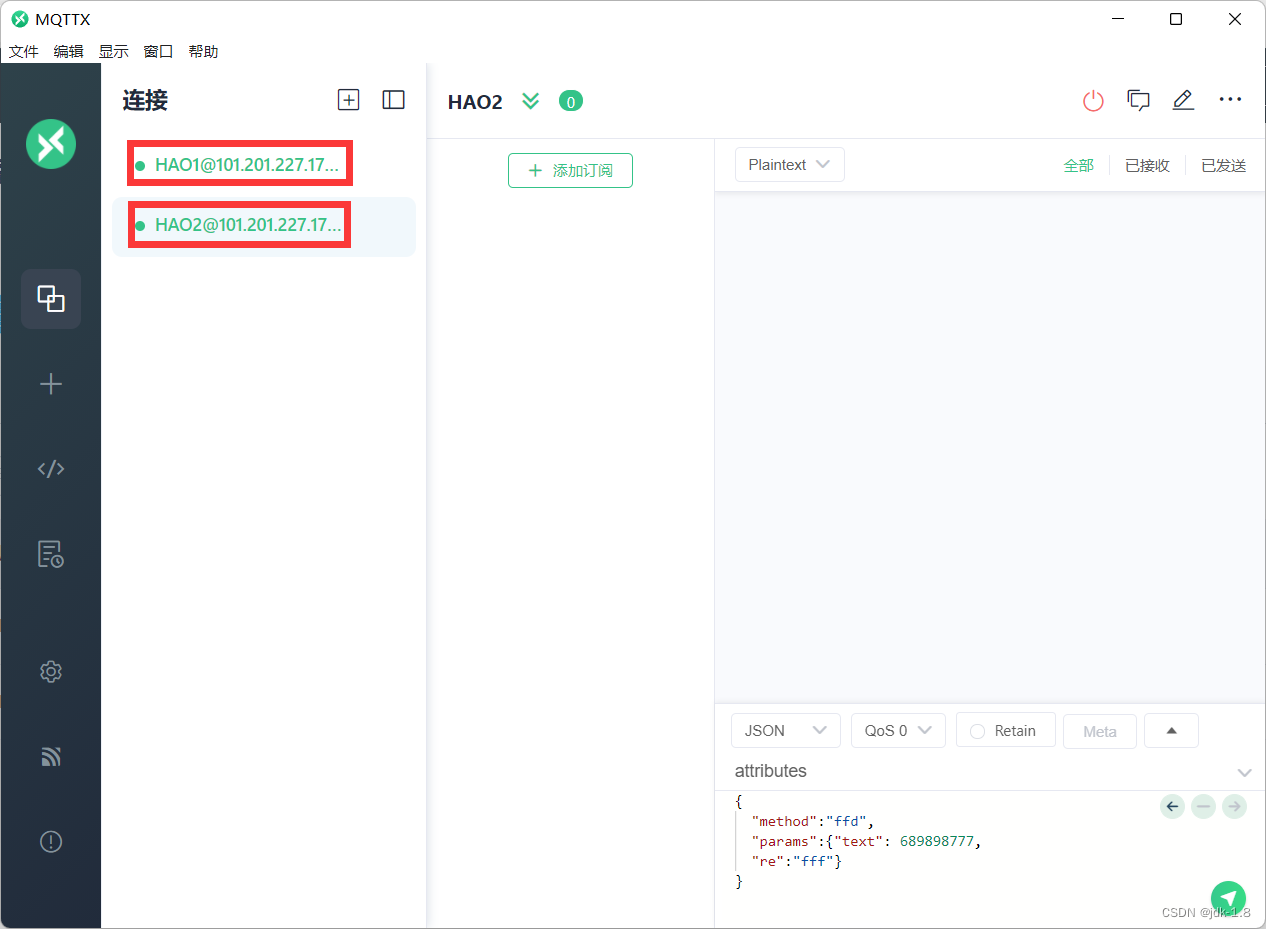Open Settings gear icon in the sidebar
This screenshot has height=929, width=1266.
(51, 672)
